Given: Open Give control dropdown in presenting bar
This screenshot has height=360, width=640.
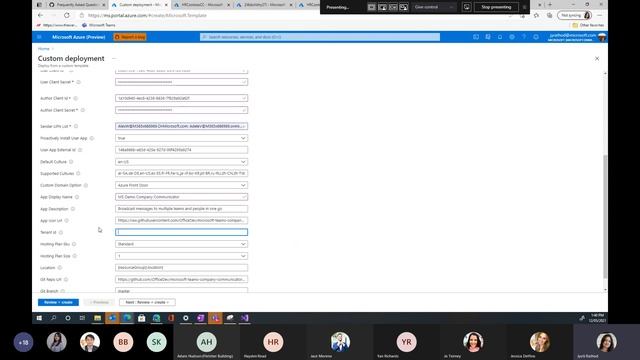Looking at the screenshot, I should [434, 7].
